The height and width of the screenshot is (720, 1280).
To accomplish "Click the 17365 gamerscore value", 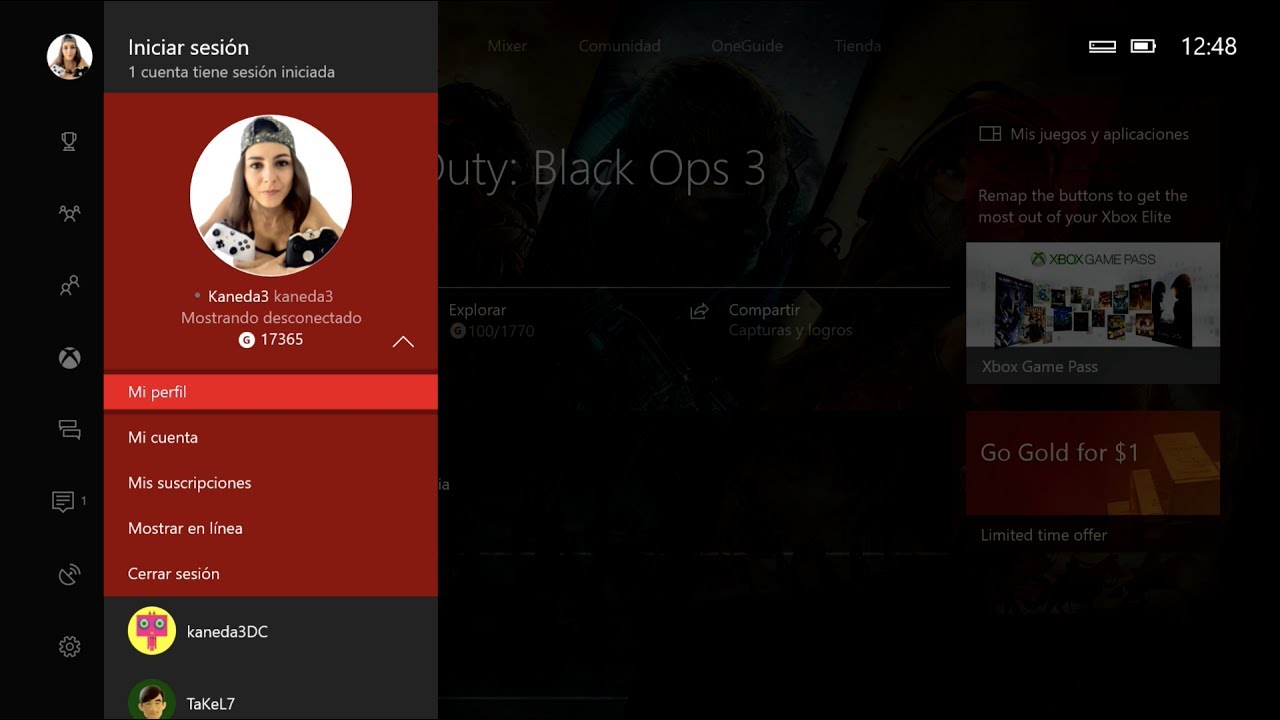I will coord(282,340).
